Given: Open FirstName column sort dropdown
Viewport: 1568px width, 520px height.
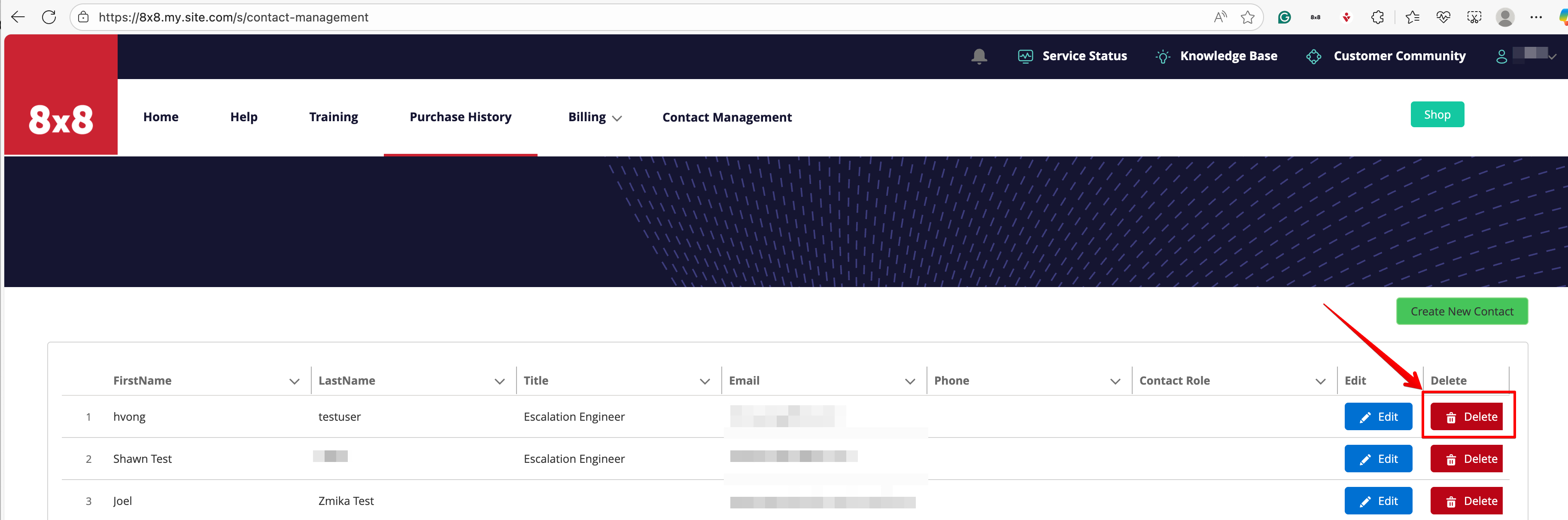Looking at the screenshot, I should 294,381.
